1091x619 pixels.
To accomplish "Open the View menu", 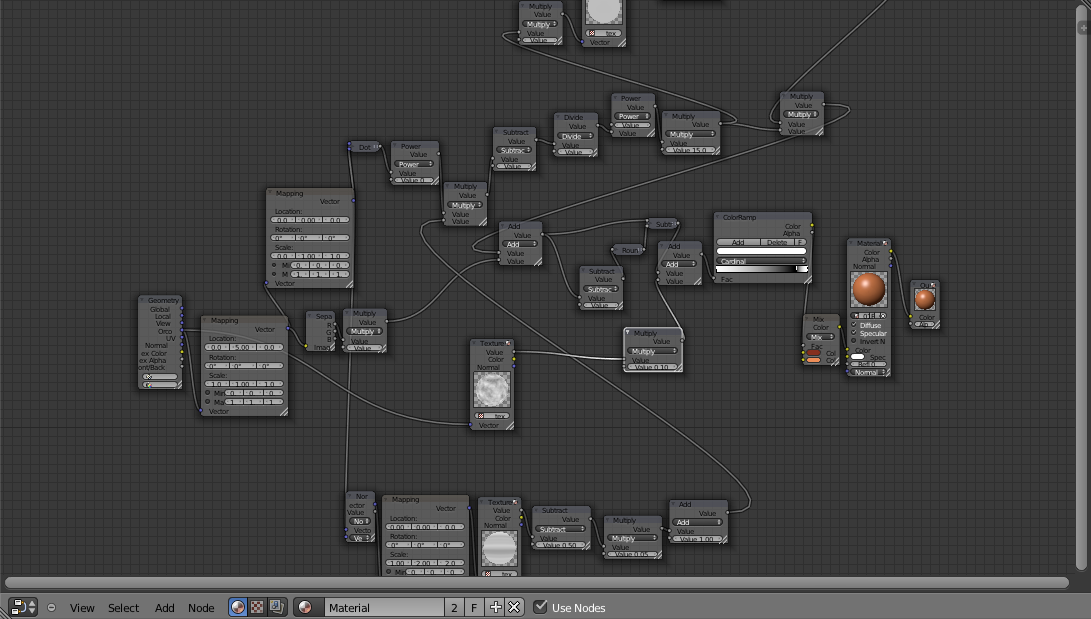I will (81, 607).
